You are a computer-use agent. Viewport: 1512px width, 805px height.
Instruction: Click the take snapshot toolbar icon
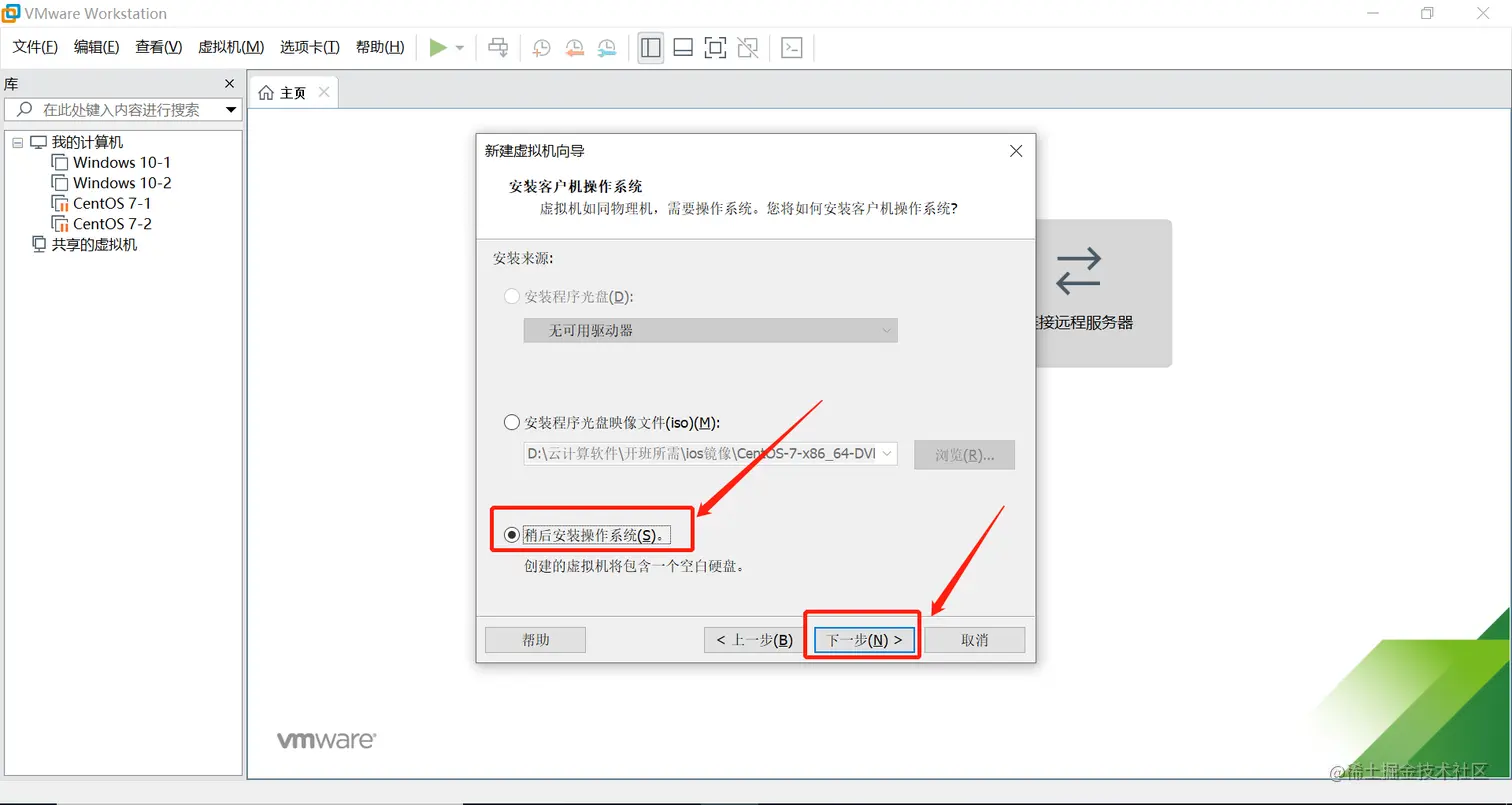coord(541,47)
